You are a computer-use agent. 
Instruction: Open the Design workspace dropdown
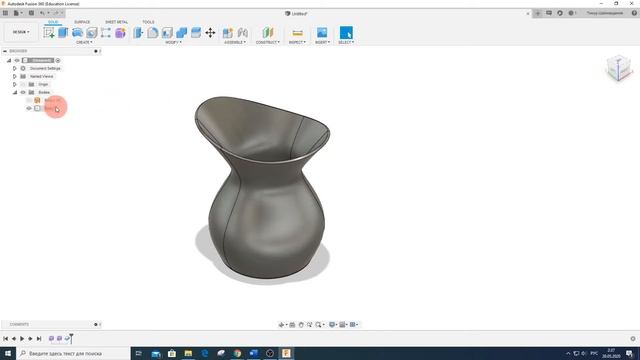(x=21, y=32)
